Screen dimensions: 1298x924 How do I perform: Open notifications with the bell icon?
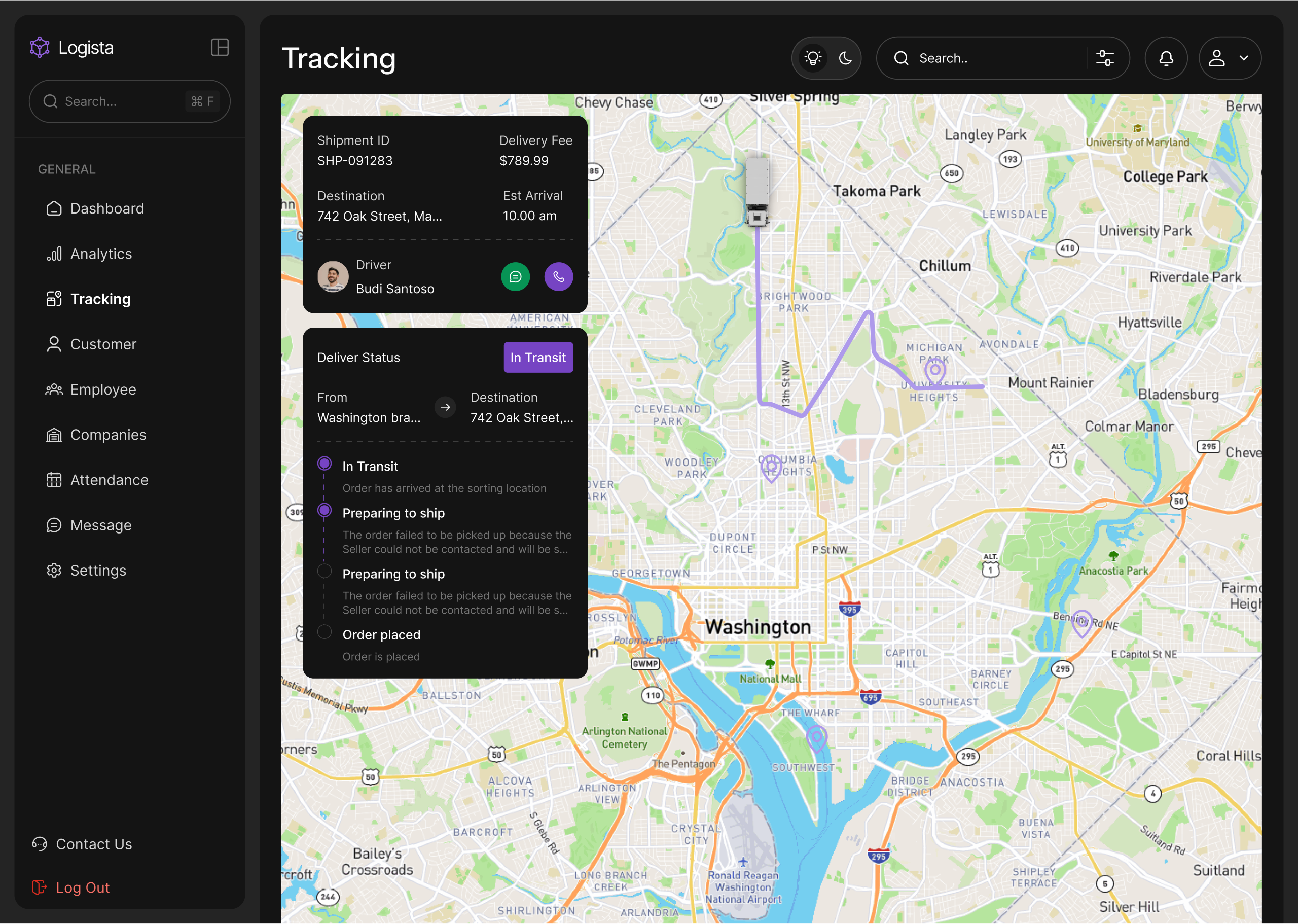click(1166, 58)
